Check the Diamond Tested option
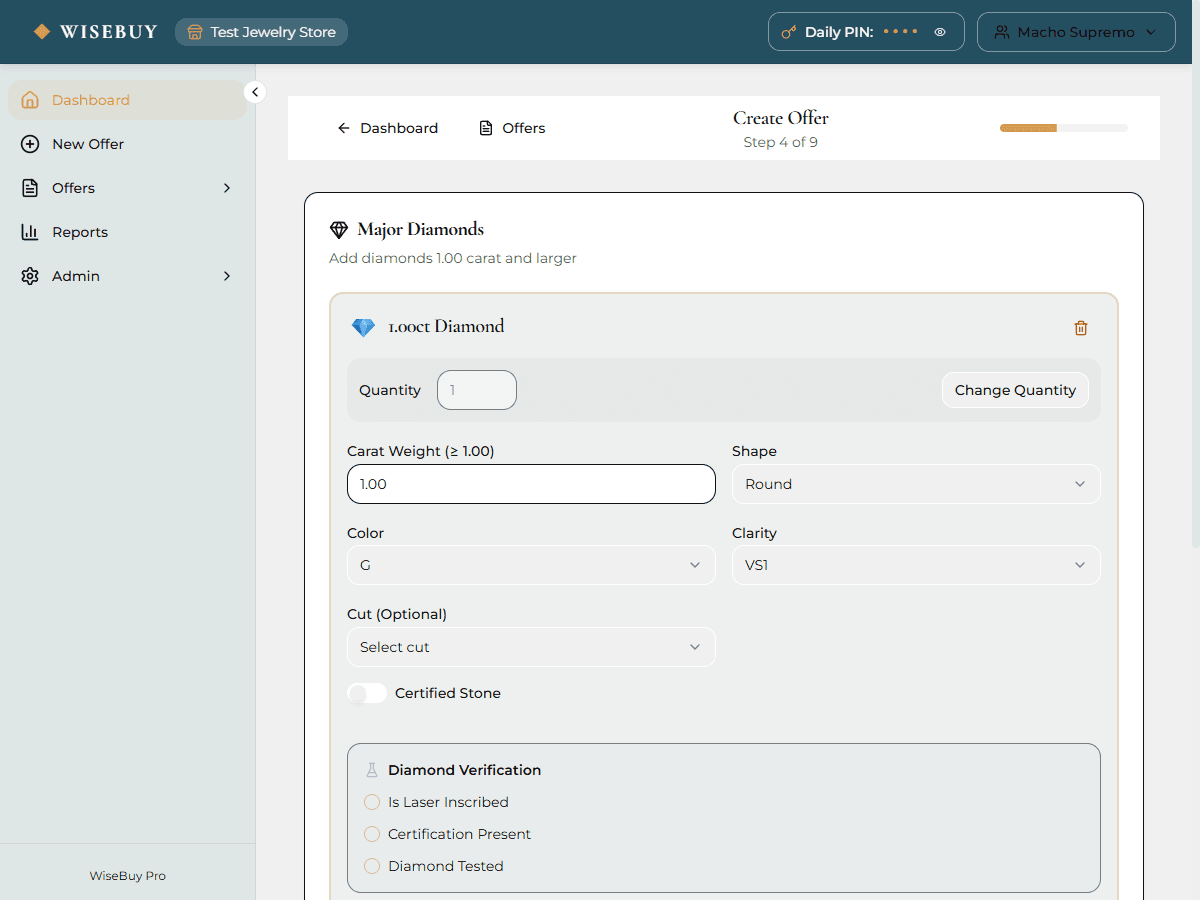 coord(372,866)
